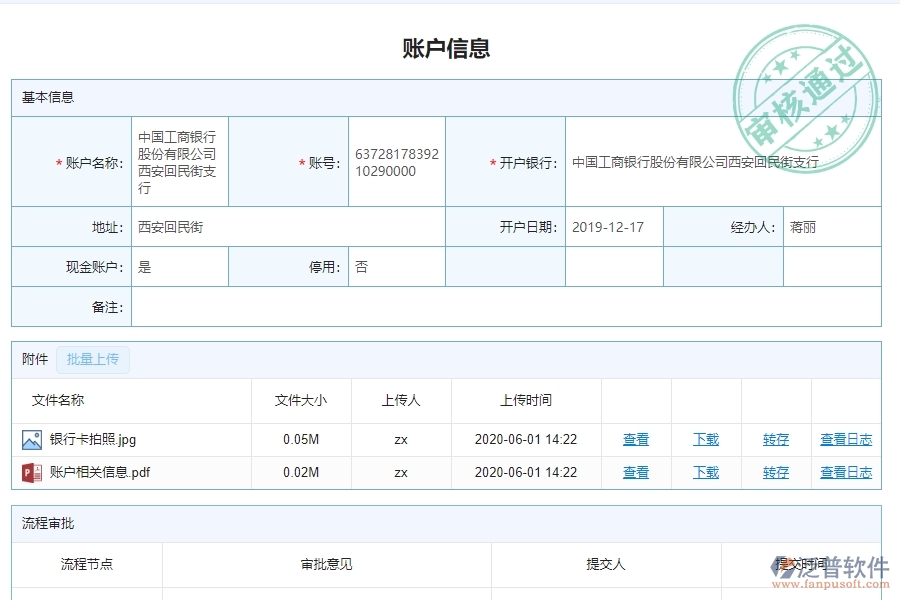
Task: Open 查看 link for 银行卡拍照.jpg
Action: [x=635, y=439]
